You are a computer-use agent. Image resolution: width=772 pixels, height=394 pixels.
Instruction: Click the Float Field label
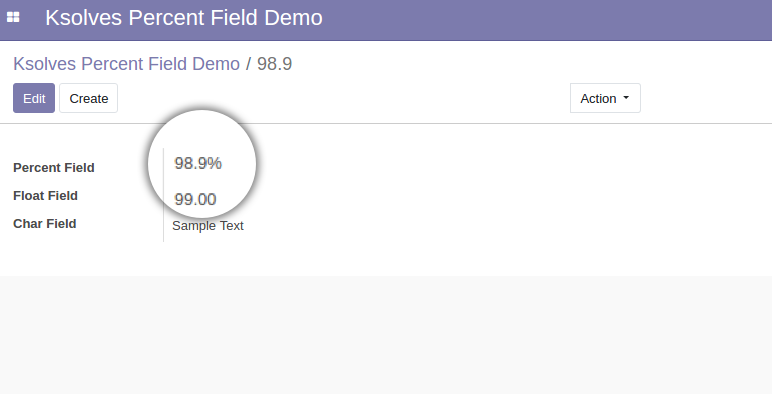point(45,196)
